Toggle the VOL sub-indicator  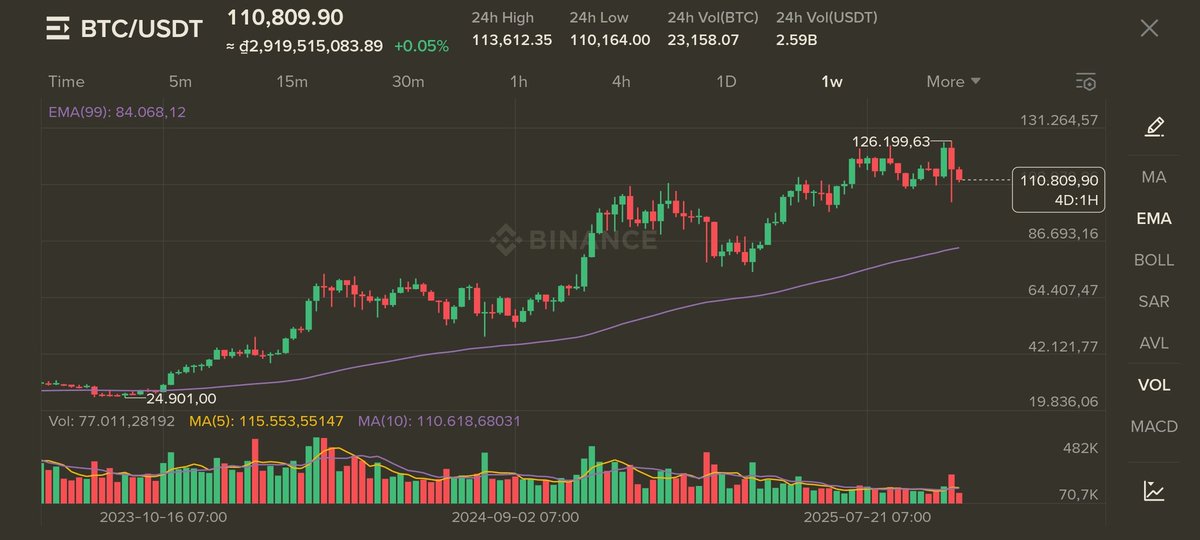(1154, 385)
